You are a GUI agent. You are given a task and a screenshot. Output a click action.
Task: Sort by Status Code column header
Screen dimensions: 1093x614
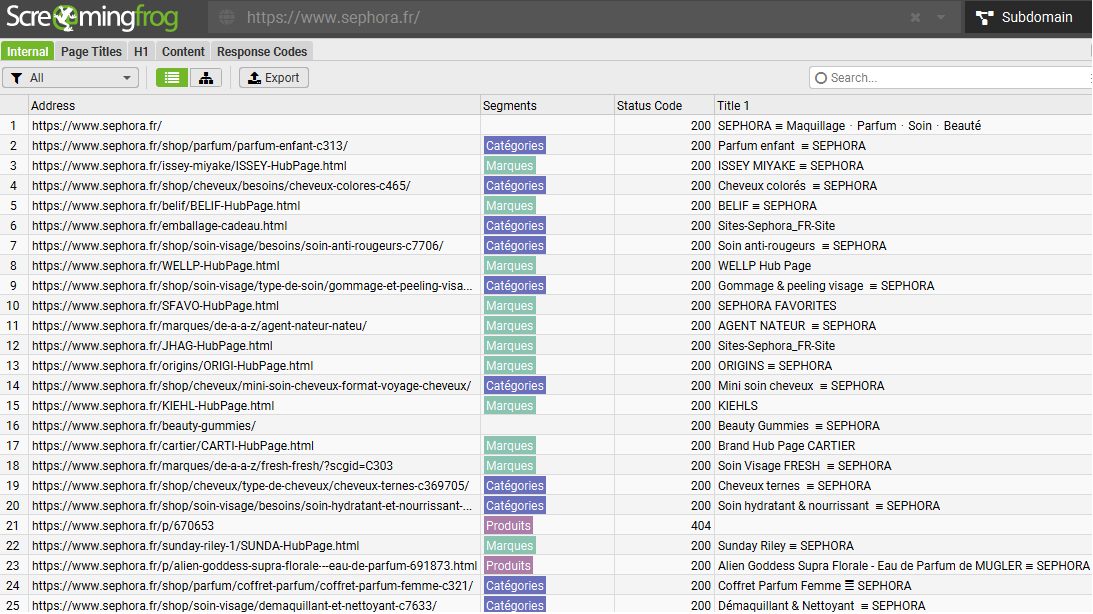pos(649,105)
